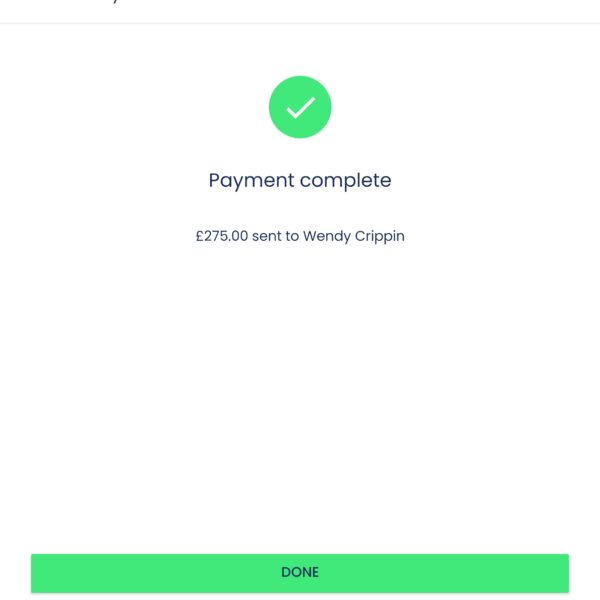Dismiss the confirmation with the DONE button
The image size is (600, 600).
tap(300, 573)
